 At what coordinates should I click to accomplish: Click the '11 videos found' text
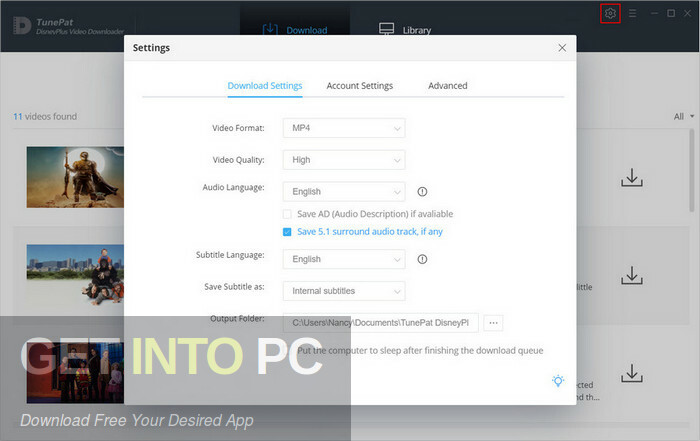[45, 116]
